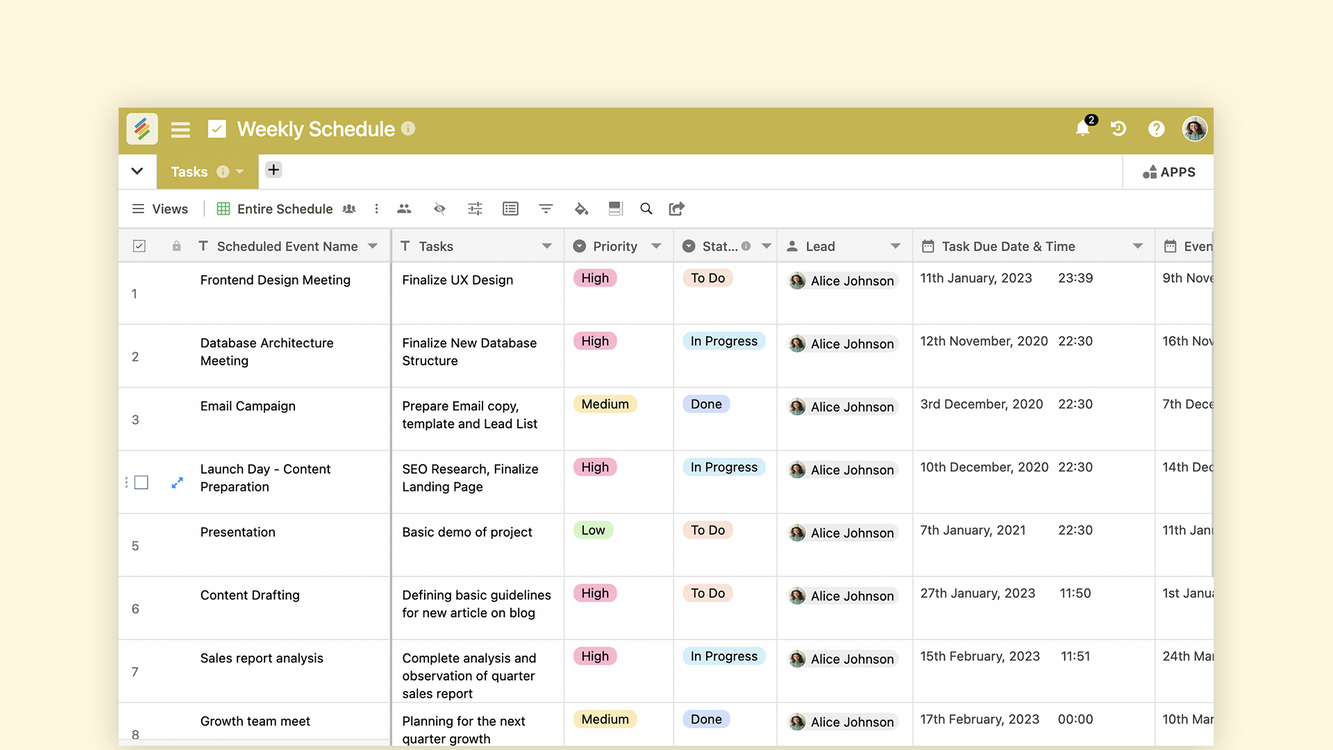Open the revision history icon

point(1119,129)
